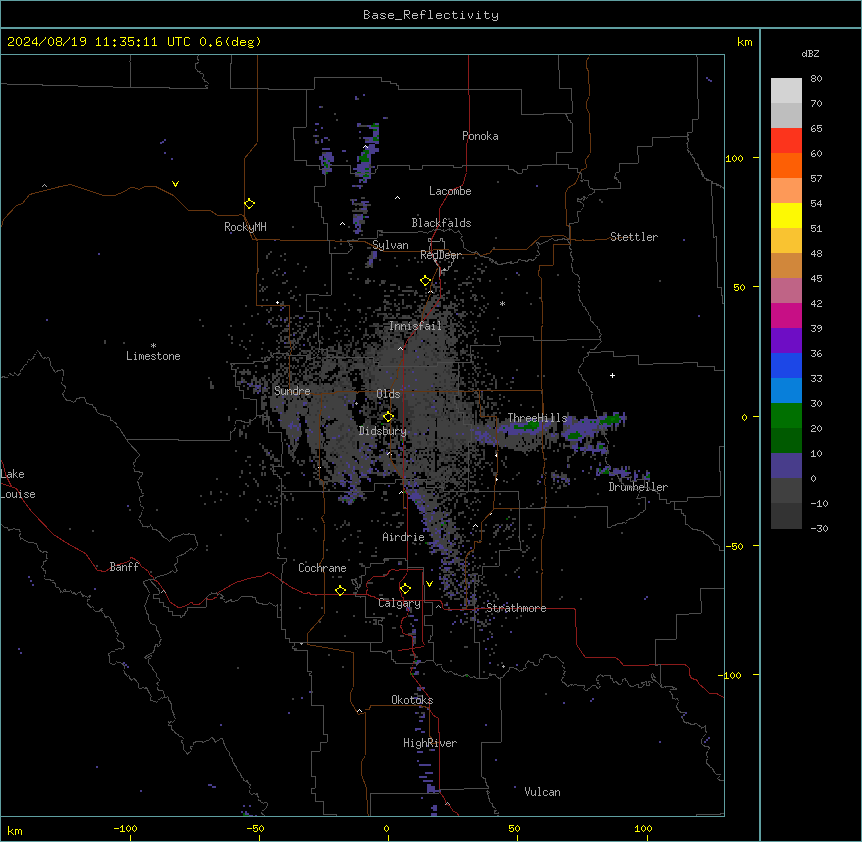Pick the red 60-65 dBZ legend swatch
The width and height of the screenshot is (862, 842).
(x=786, y=141)
